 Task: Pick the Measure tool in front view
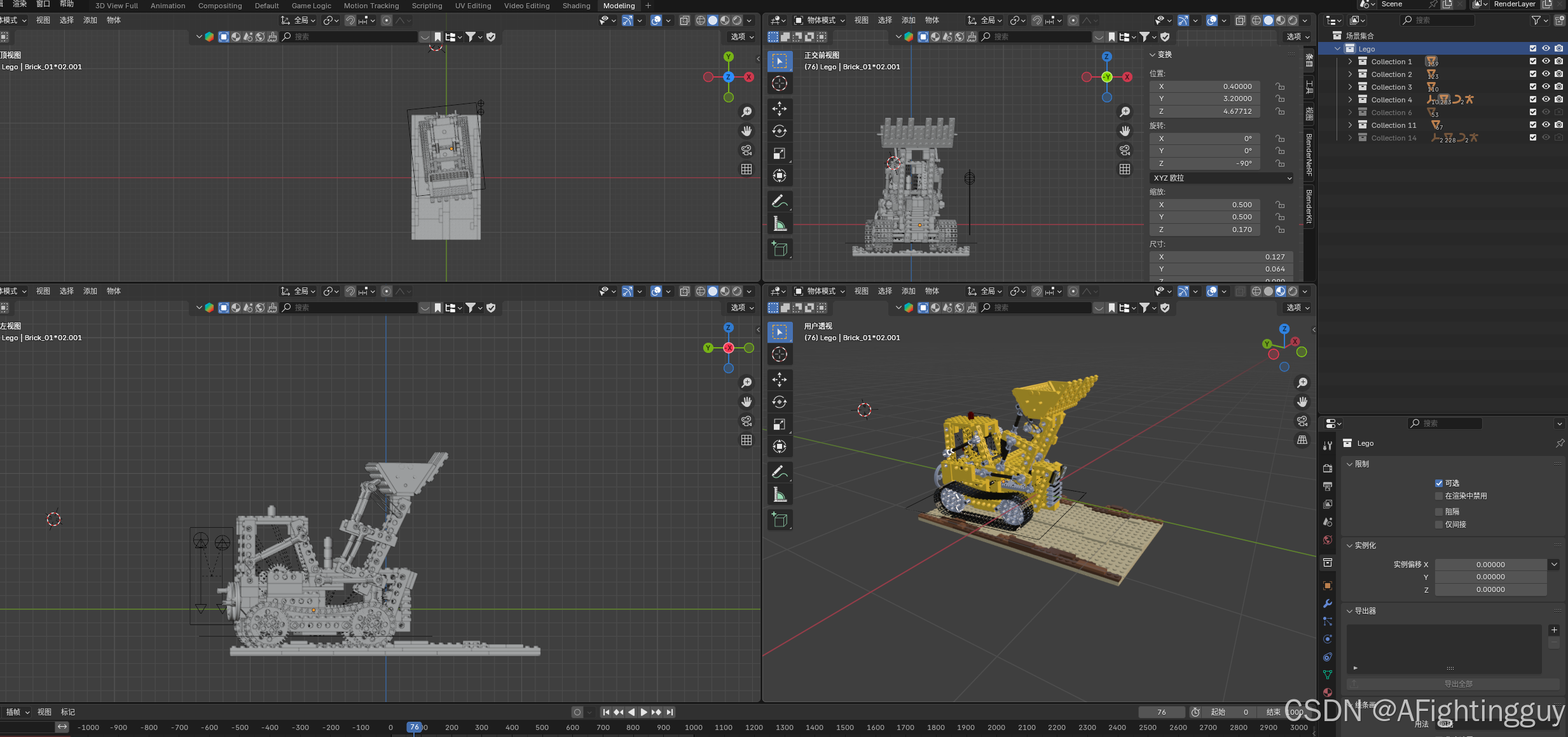(780, 224)
